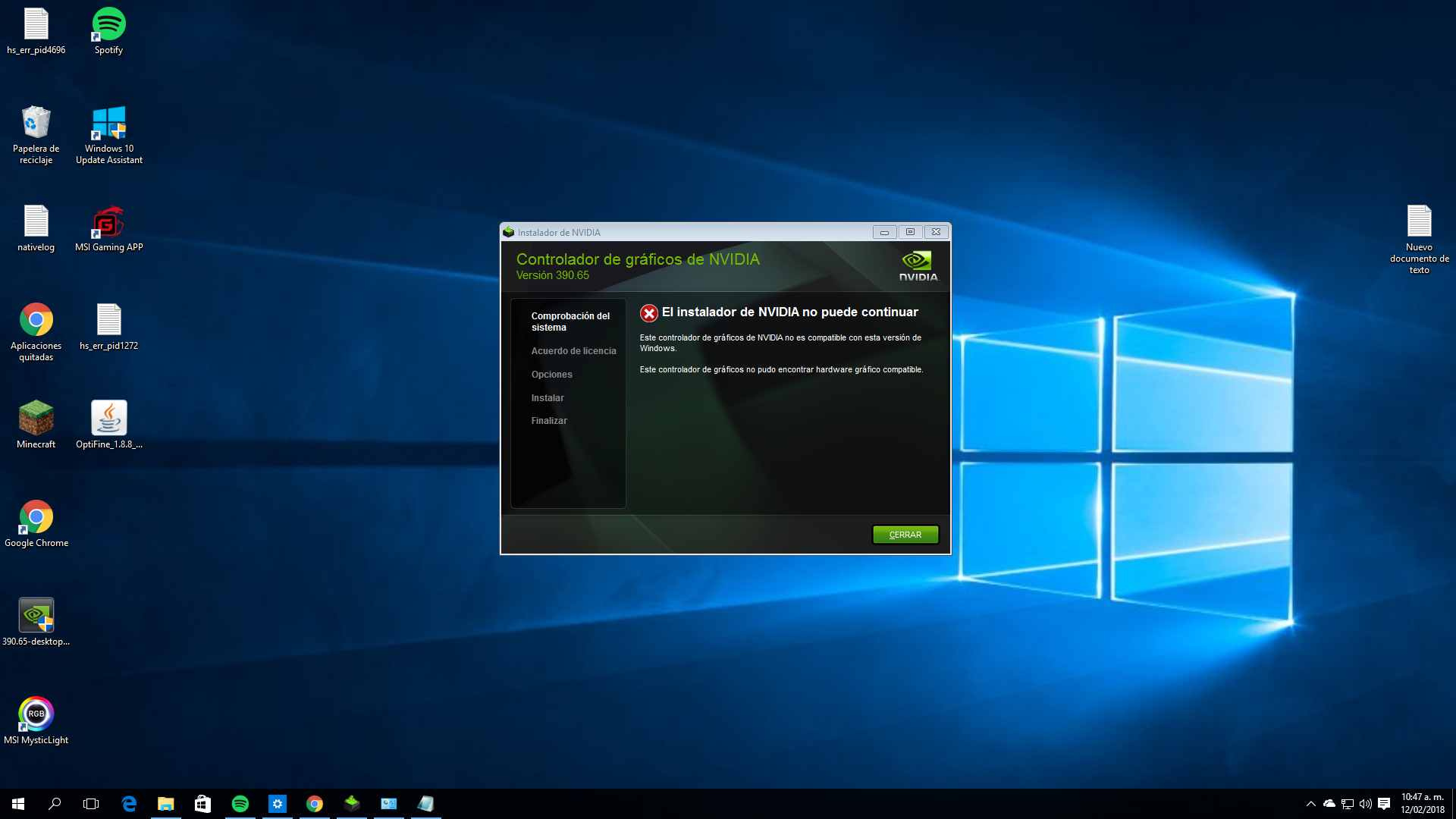Screen dimensions: 1456x819
Task: Click CERRAR button to close NVIDIA installer
Action: point(905,534)
